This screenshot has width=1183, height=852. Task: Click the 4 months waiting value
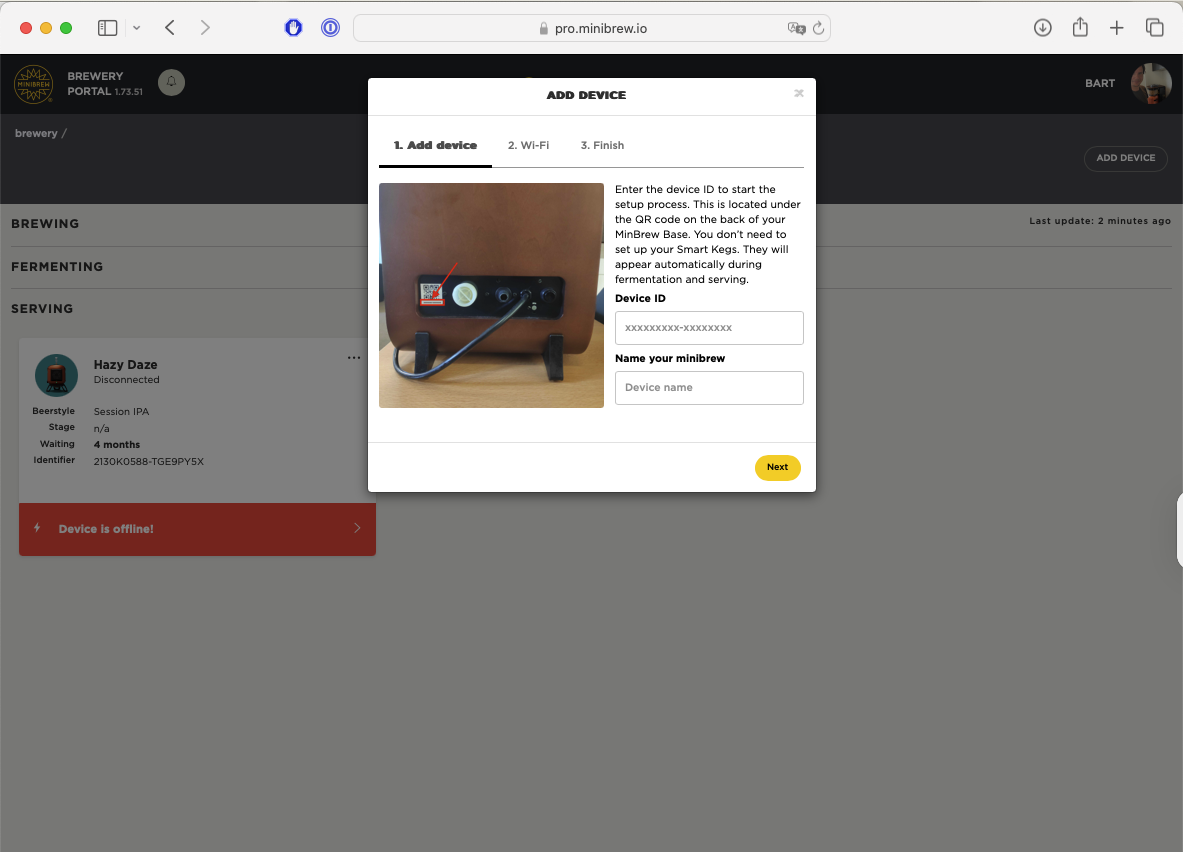coord(117,445)
